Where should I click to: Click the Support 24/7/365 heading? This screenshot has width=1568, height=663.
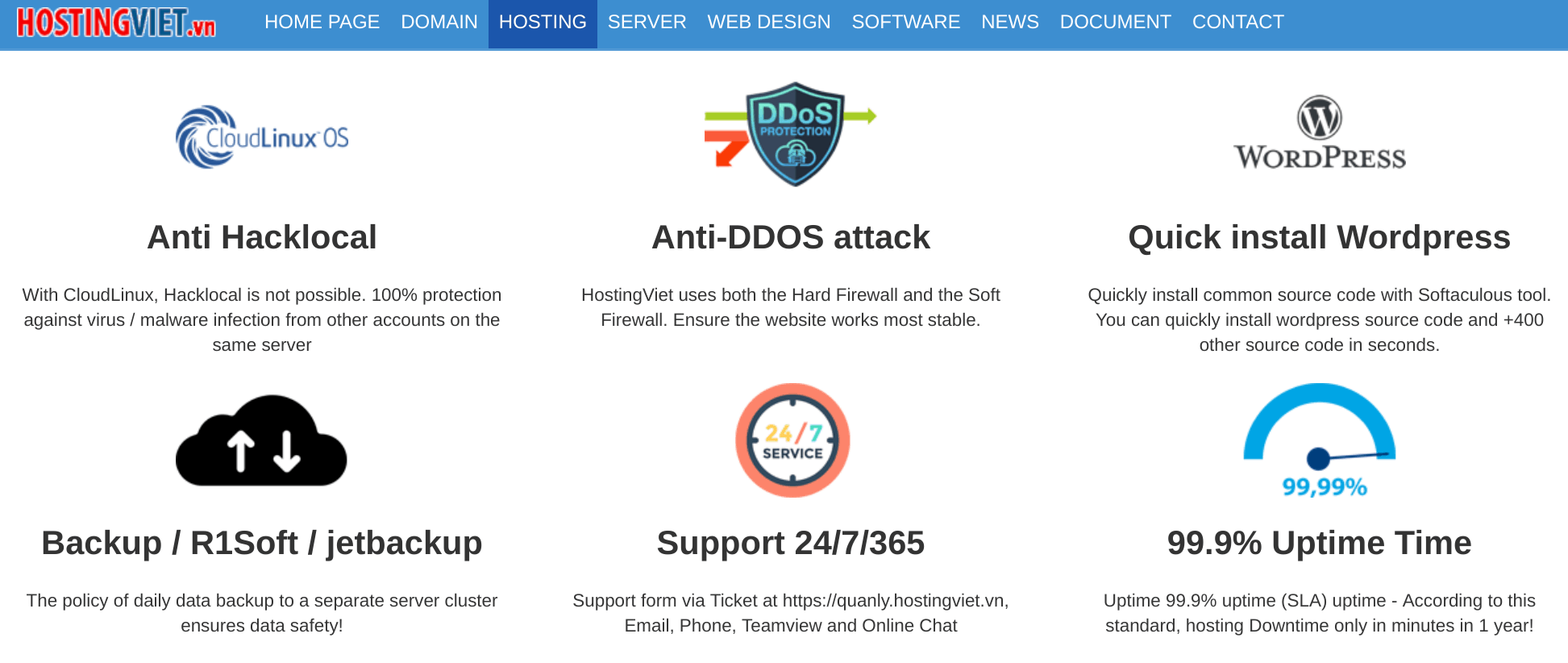(x=791, y=543)
